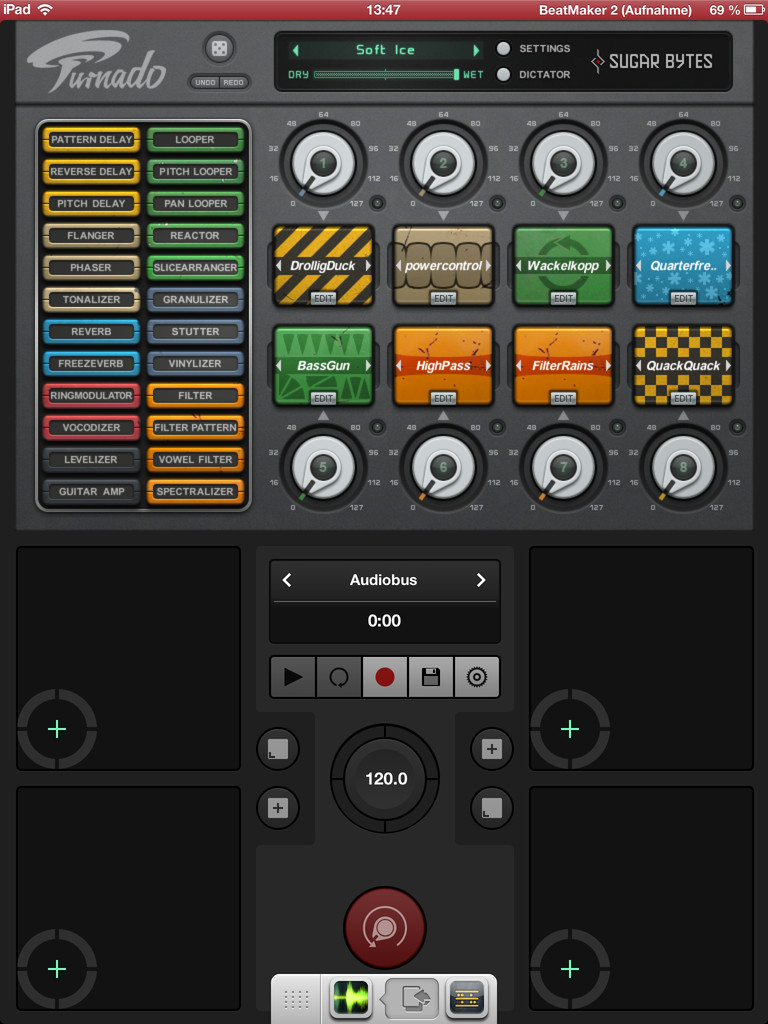Tap the Soft Ice preset name display
768x1024 pixels.
click(x=385, y=50)
